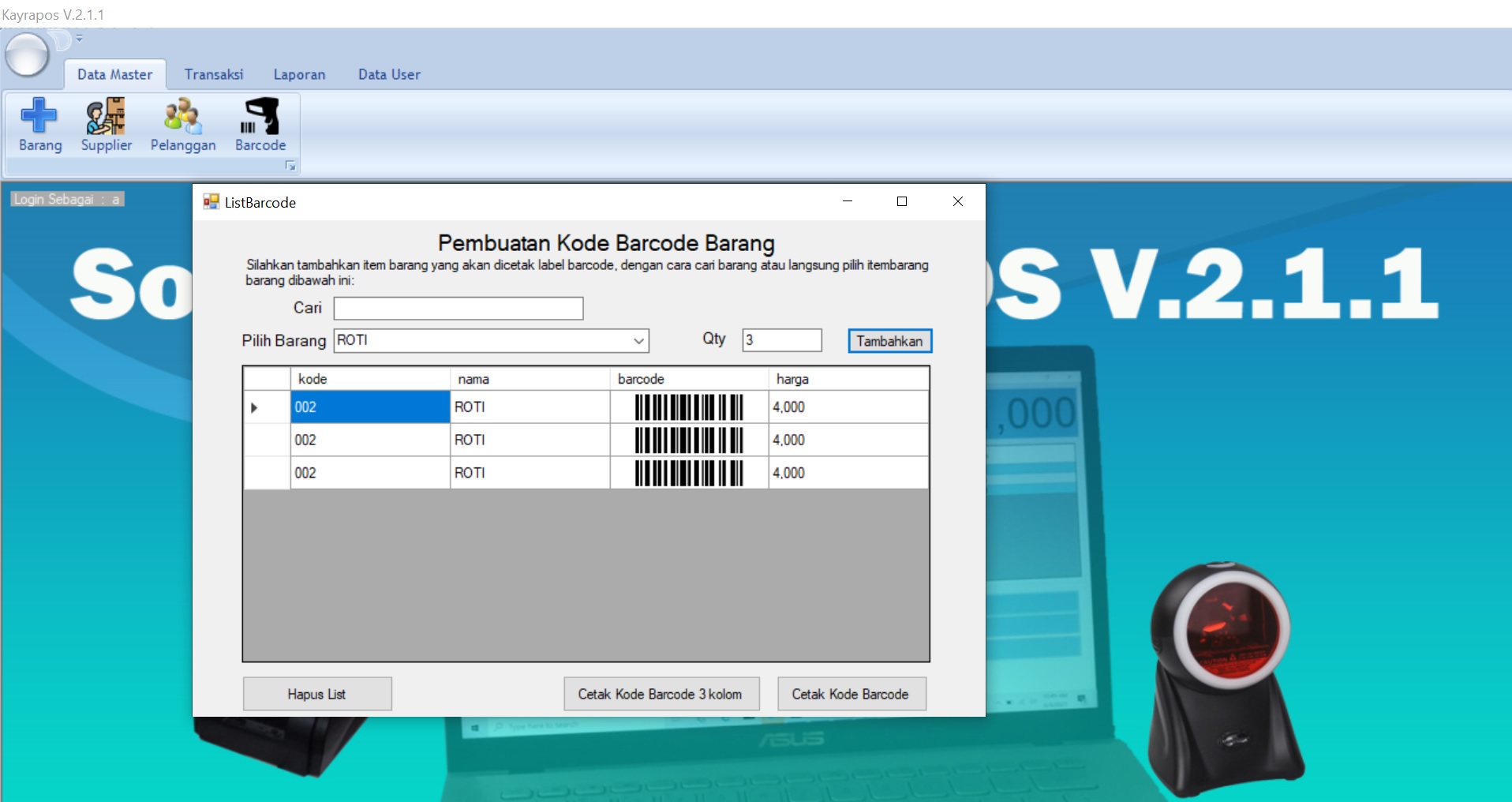
Task: Open the Supplier icon in ribbon
Action: click(x=106, y=124)
